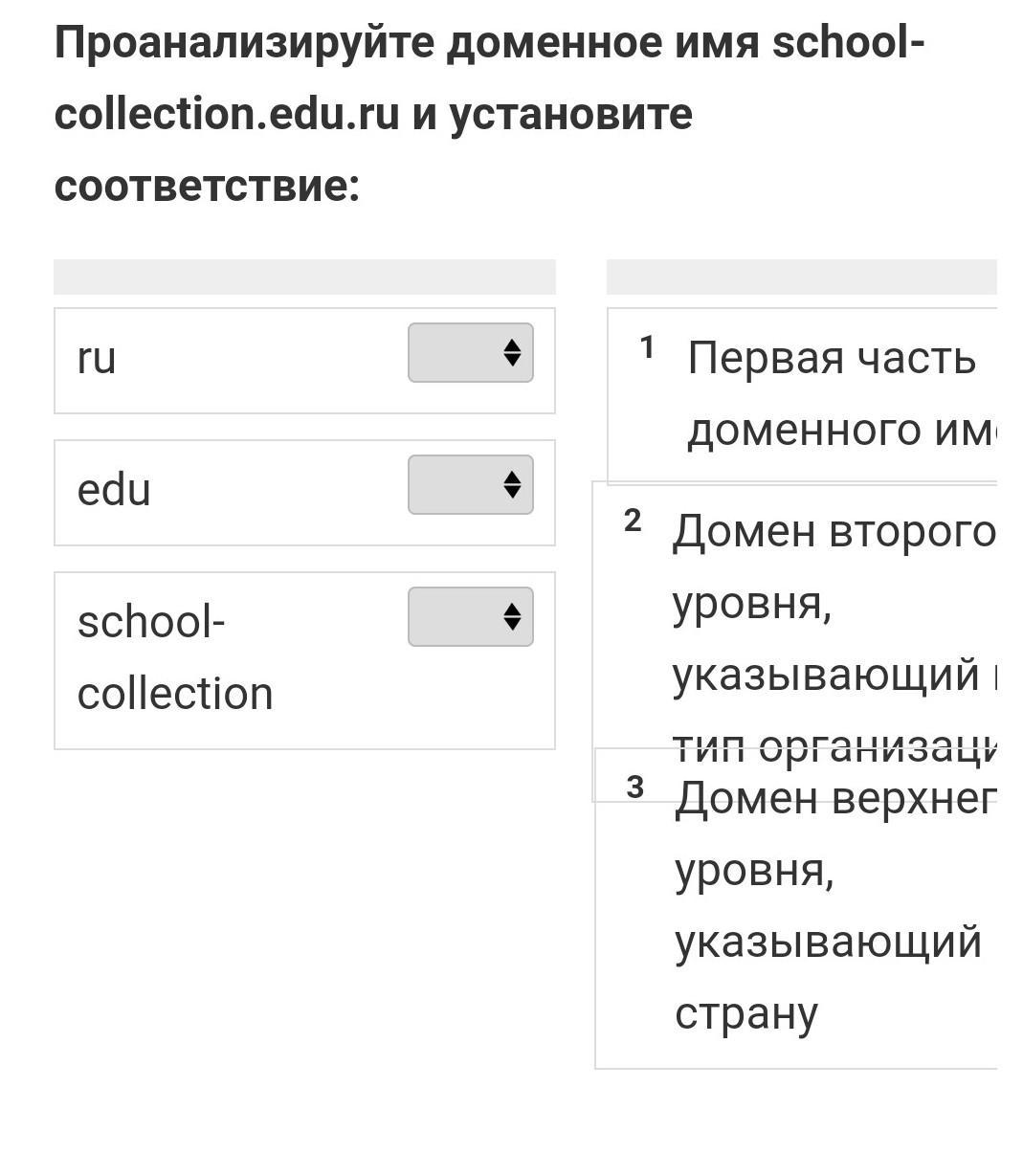This screenshot has height=1176, width=1023.
Task: Click the word "страну" in option 3
Action: tap(745, 1014)
